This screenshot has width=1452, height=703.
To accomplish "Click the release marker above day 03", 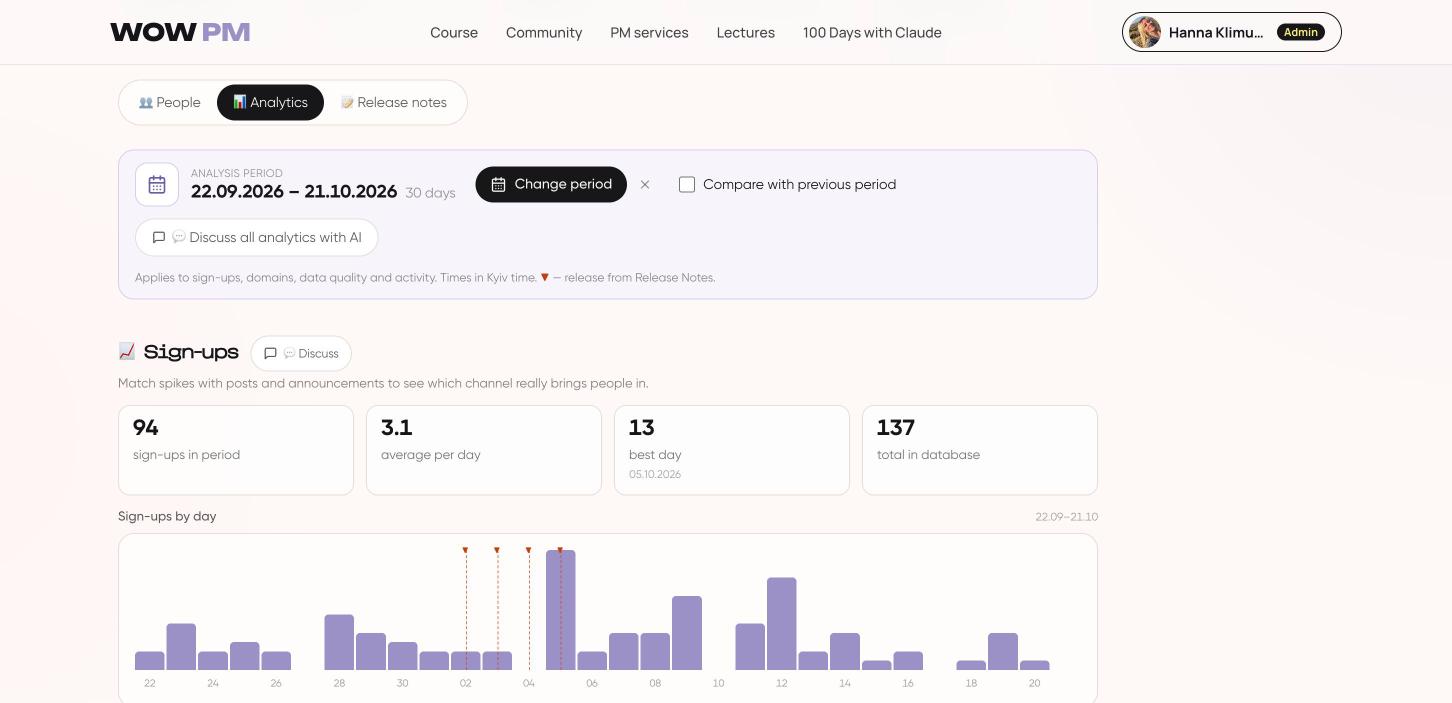I will tap(497, 550).
